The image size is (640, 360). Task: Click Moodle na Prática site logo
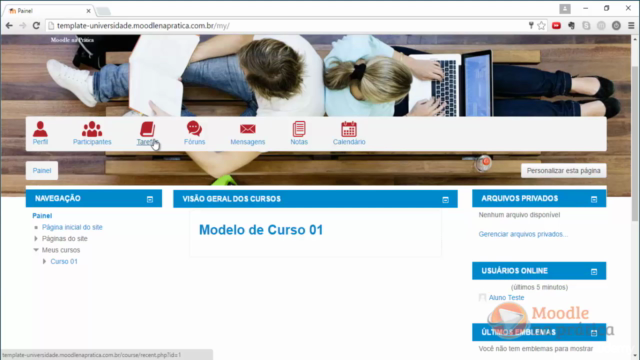click(72, 40)
